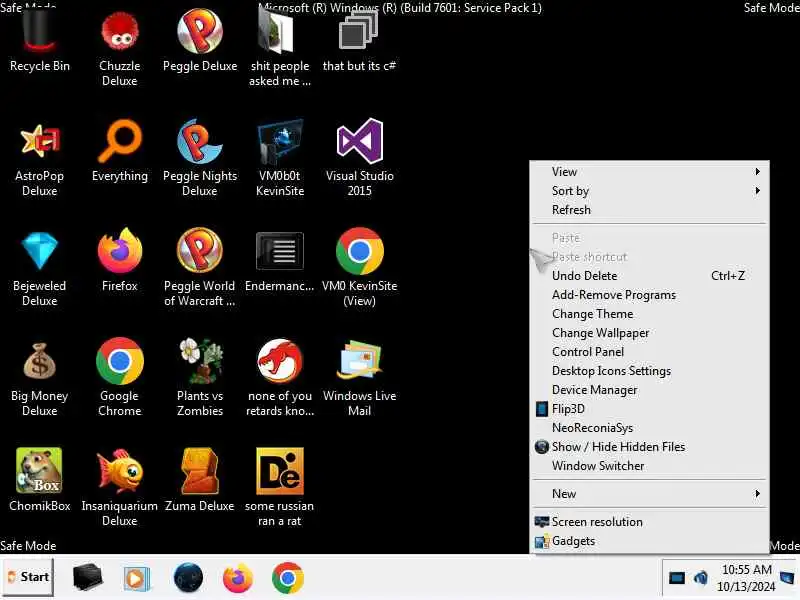
Task: Open Control Panel from context menu
Action: pos(649,352)
